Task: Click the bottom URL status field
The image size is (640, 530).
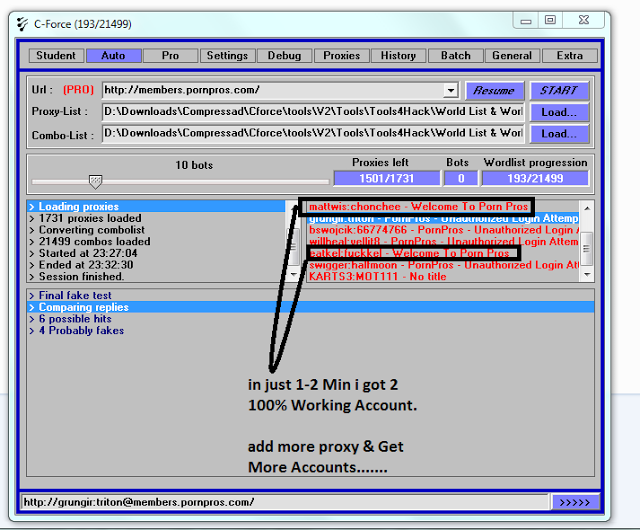Action: pyautogui.click(x=284, y=502)
